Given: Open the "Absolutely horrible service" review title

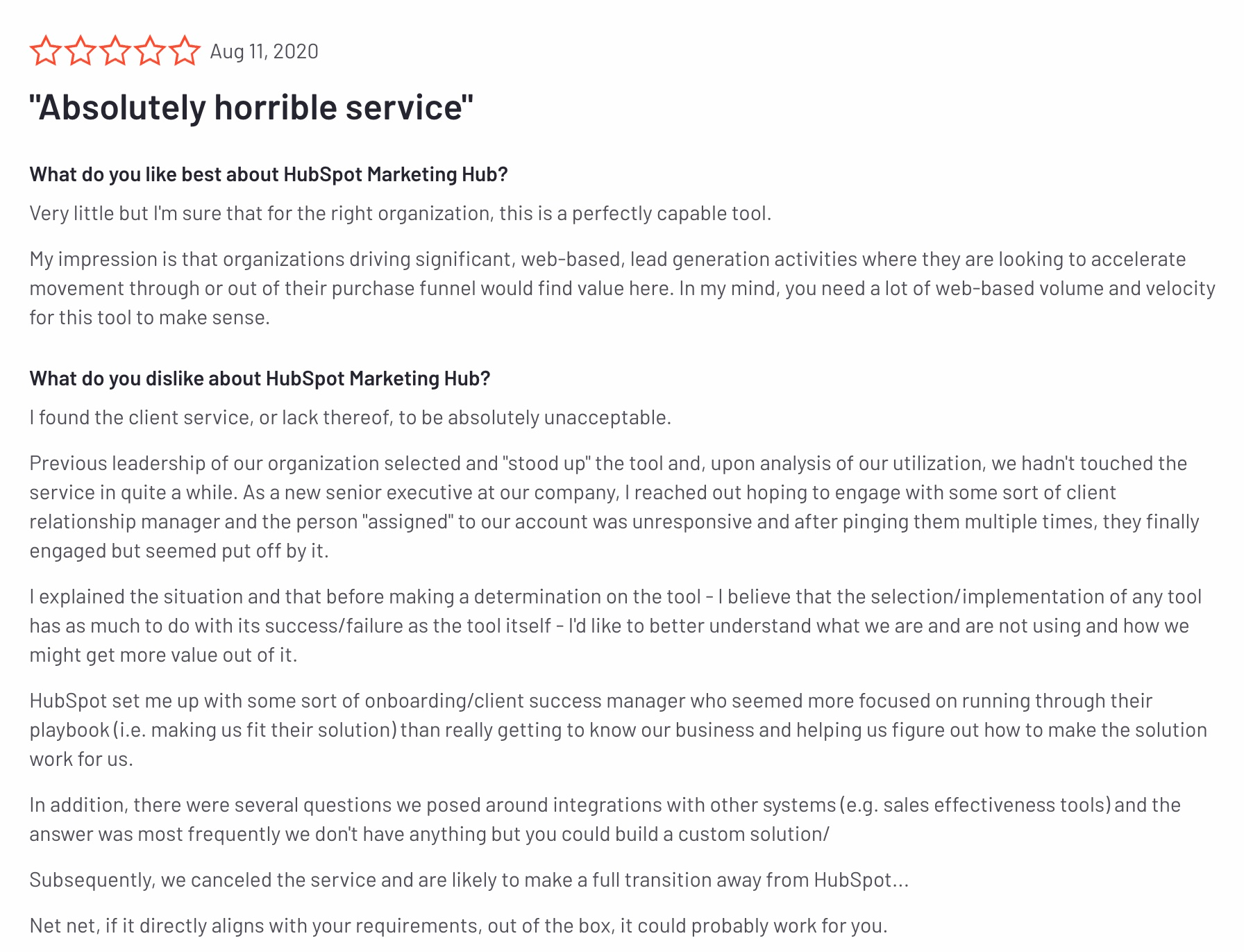Looking at the screenshot, I should point(251,108).
